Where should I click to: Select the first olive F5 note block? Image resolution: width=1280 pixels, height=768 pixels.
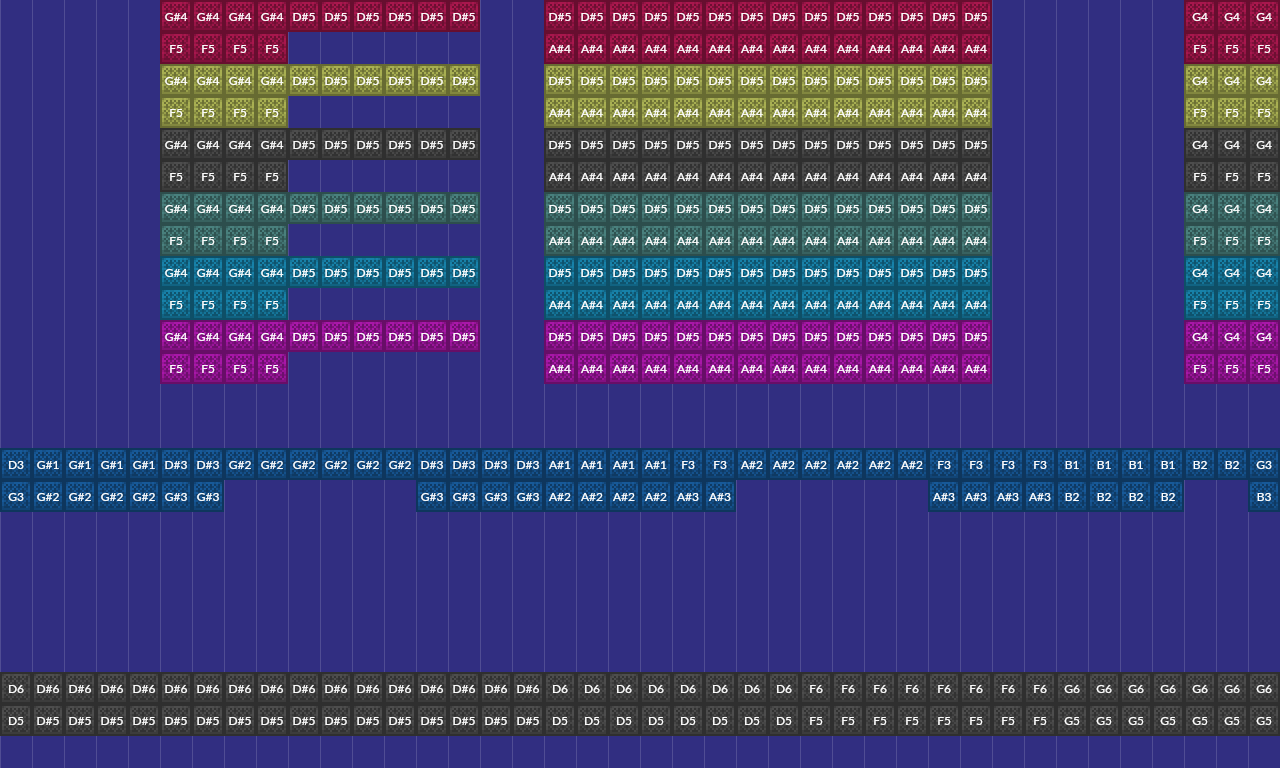coord(176,112)
